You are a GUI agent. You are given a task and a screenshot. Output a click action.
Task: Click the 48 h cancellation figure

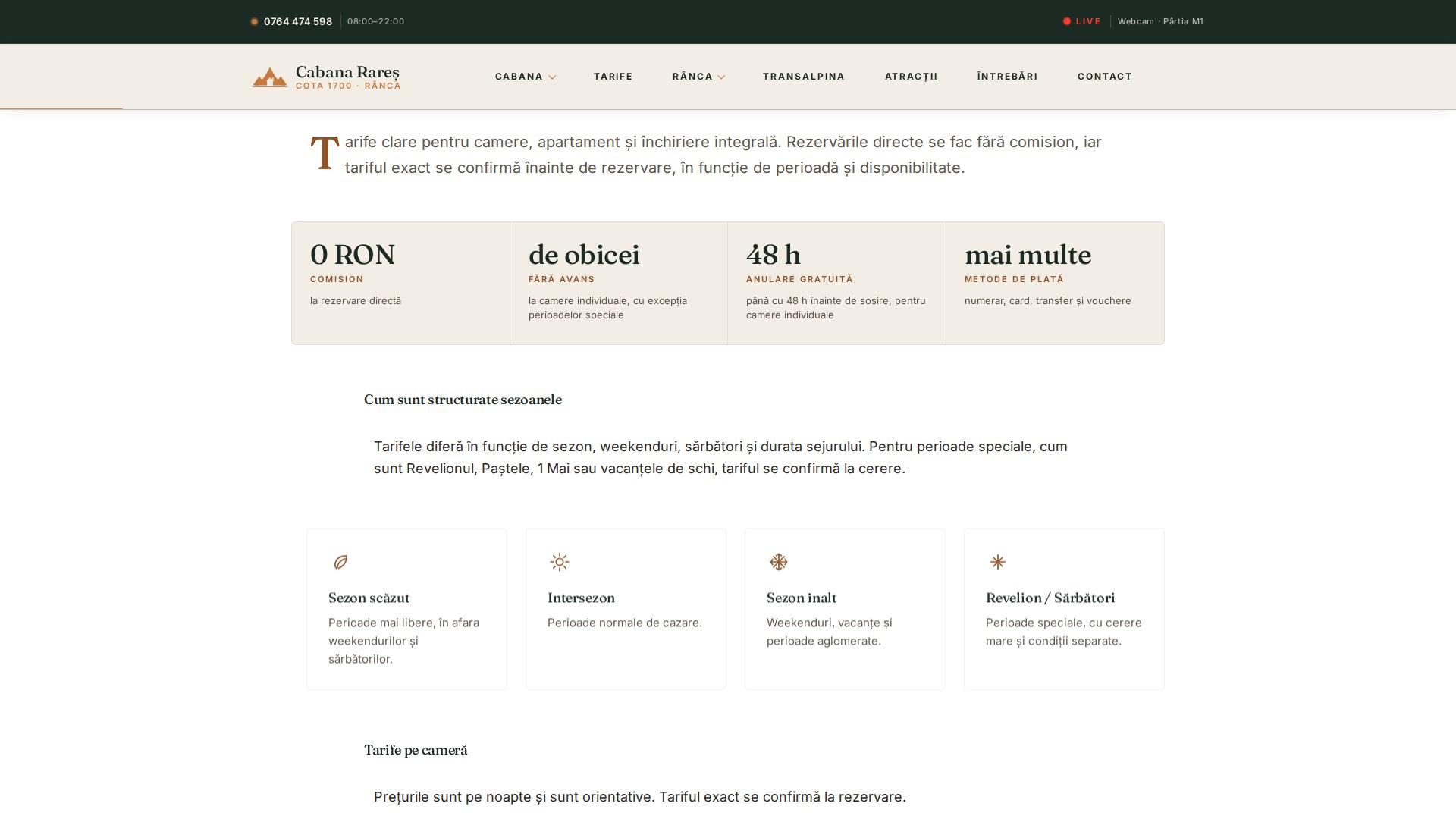(773, 255)
